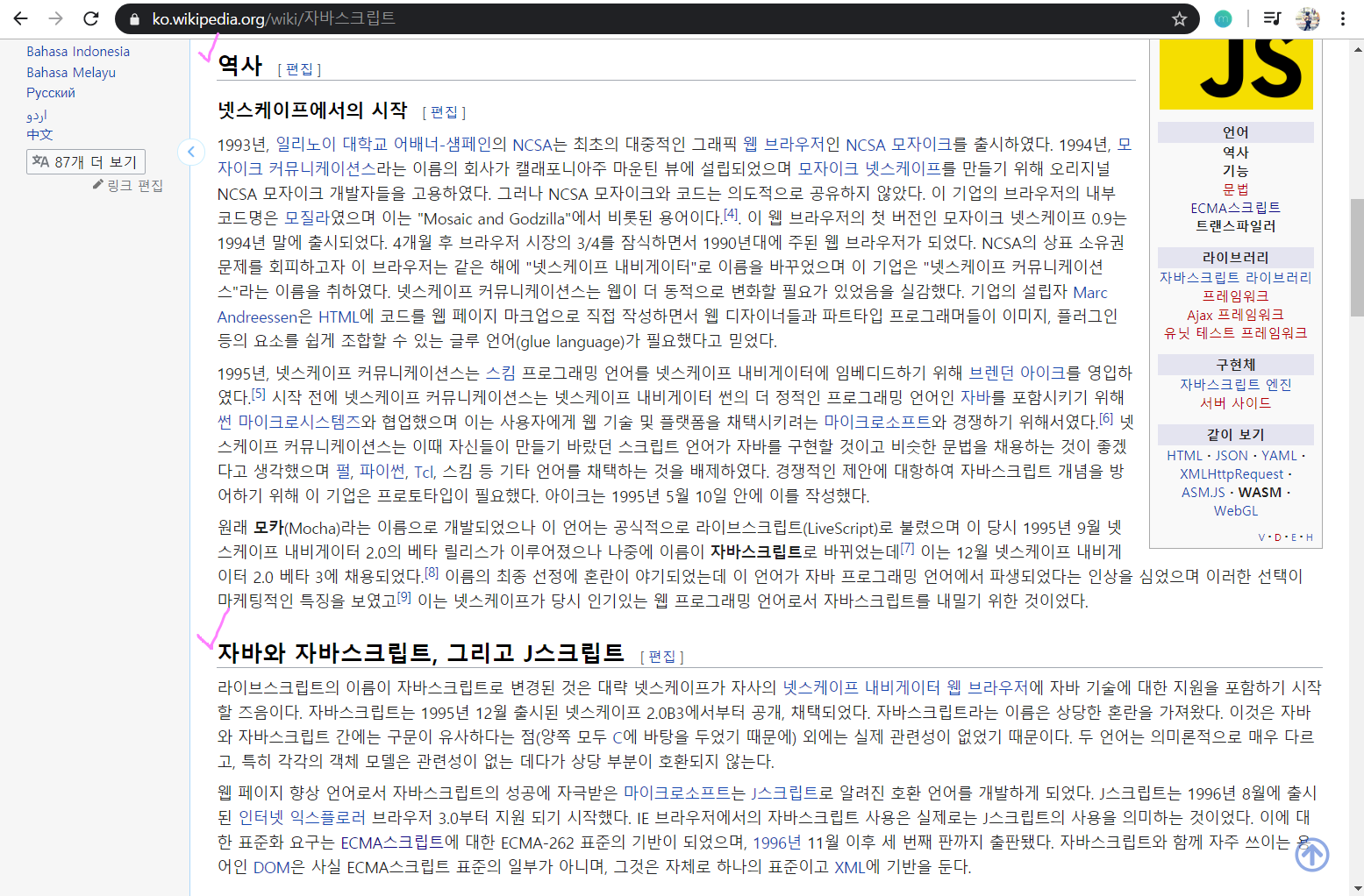Open XML link in last paragraph
Viewport: 1364px width, 896px height.
pyautogui.click(x=849, y=866)
